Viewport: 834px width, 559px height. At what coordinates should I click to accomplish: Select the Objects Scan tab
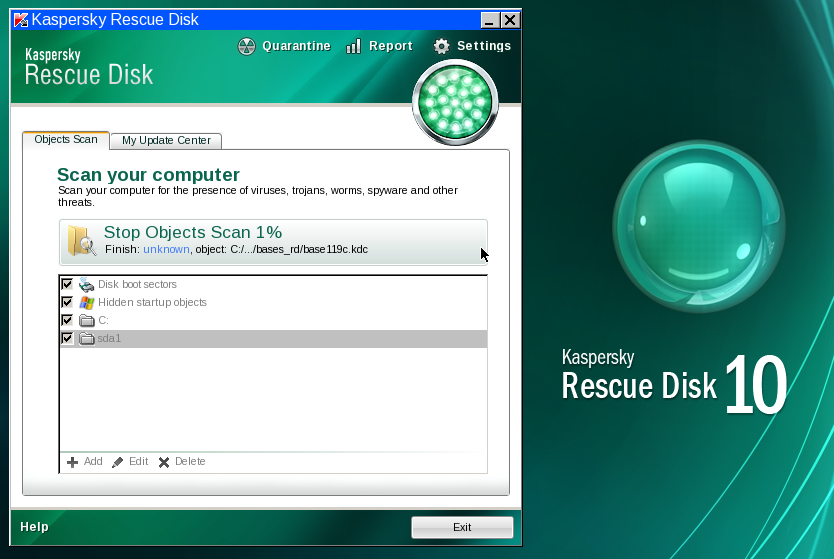[66, 140]
